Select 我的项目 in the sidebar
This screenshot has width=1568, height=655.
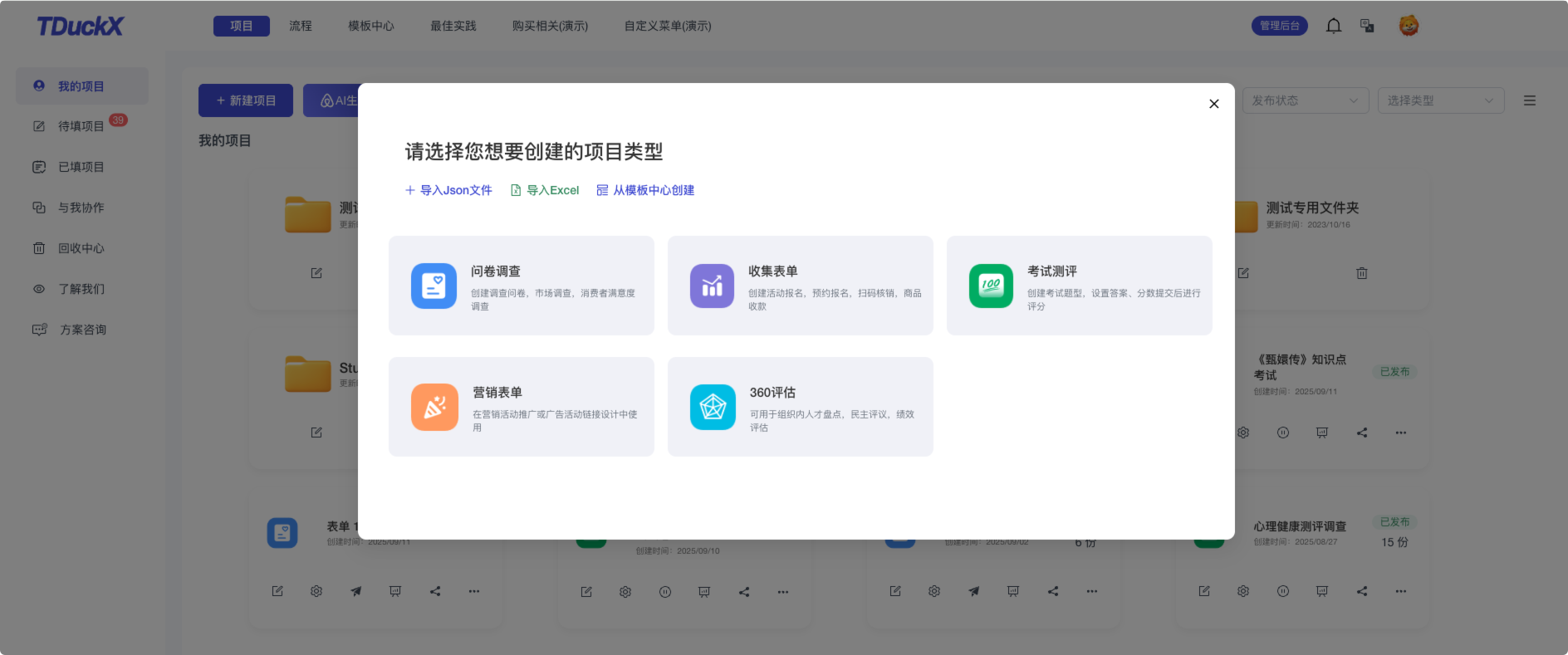(82, 86)
